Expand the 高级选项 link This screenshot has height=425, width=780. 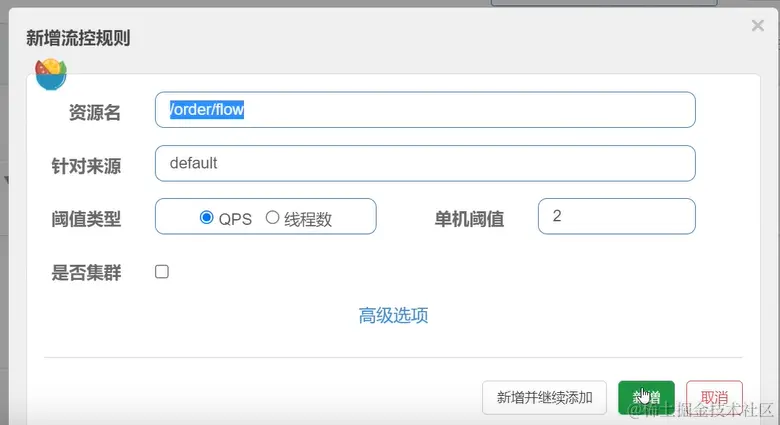393,315
